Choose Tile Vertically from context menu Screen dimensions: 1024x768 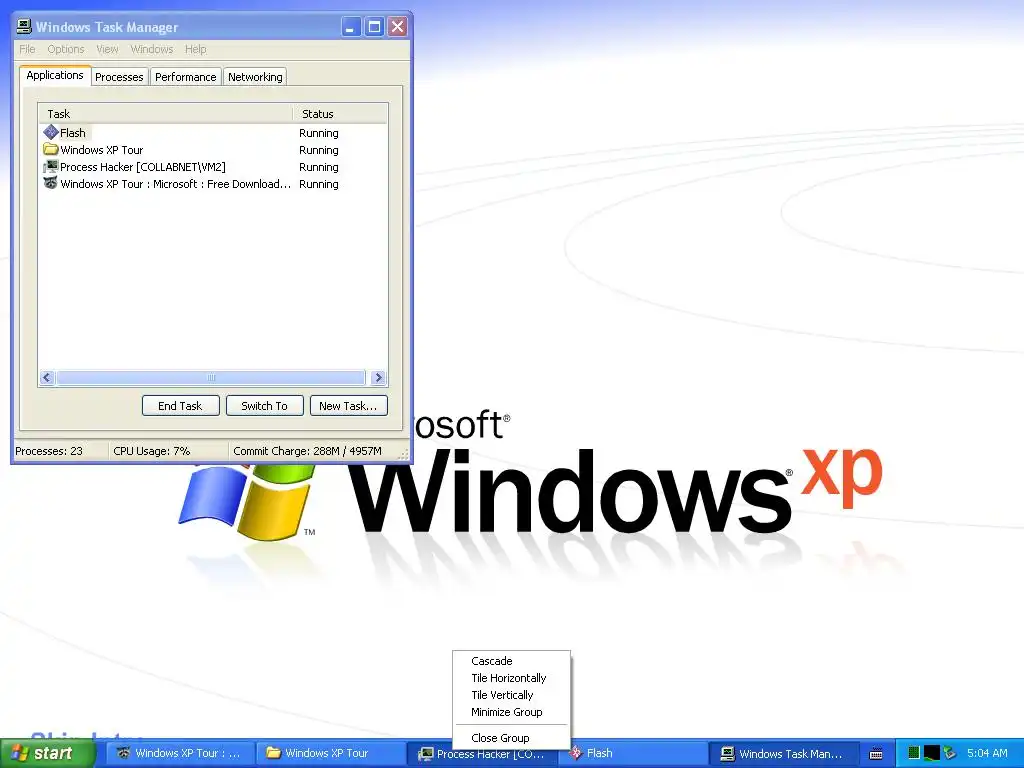pos(511,695)
